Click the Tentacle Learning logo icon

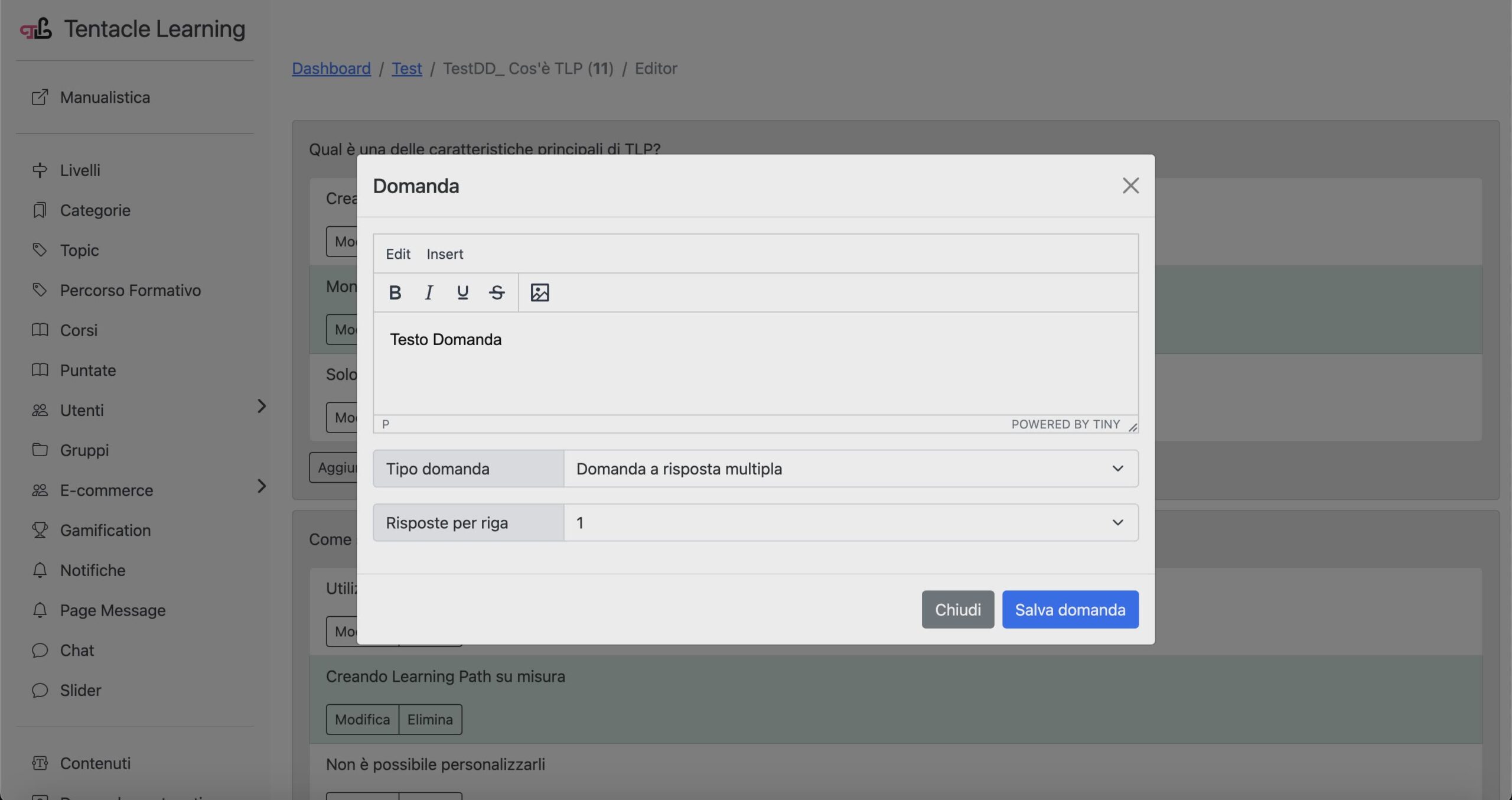click(x=36, y=28)
